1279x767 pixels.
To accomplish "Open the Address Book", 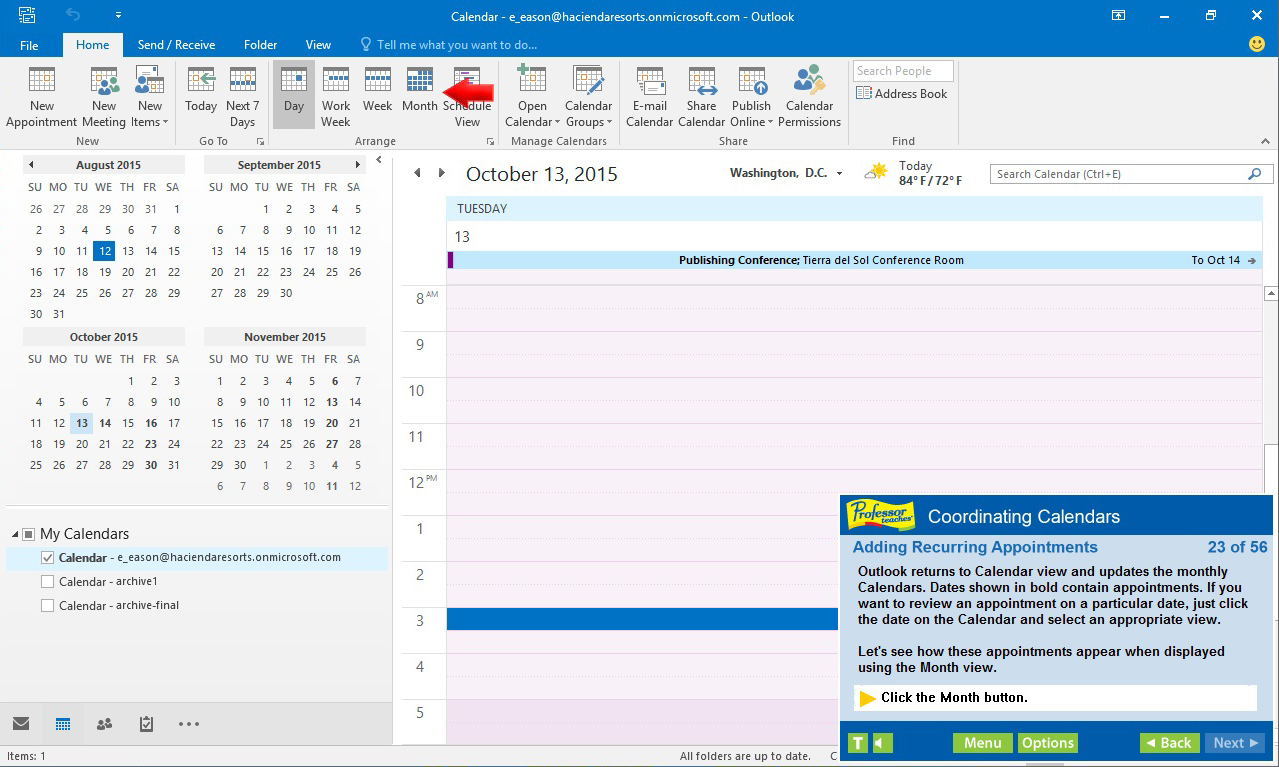I will [x=901, y=93].
